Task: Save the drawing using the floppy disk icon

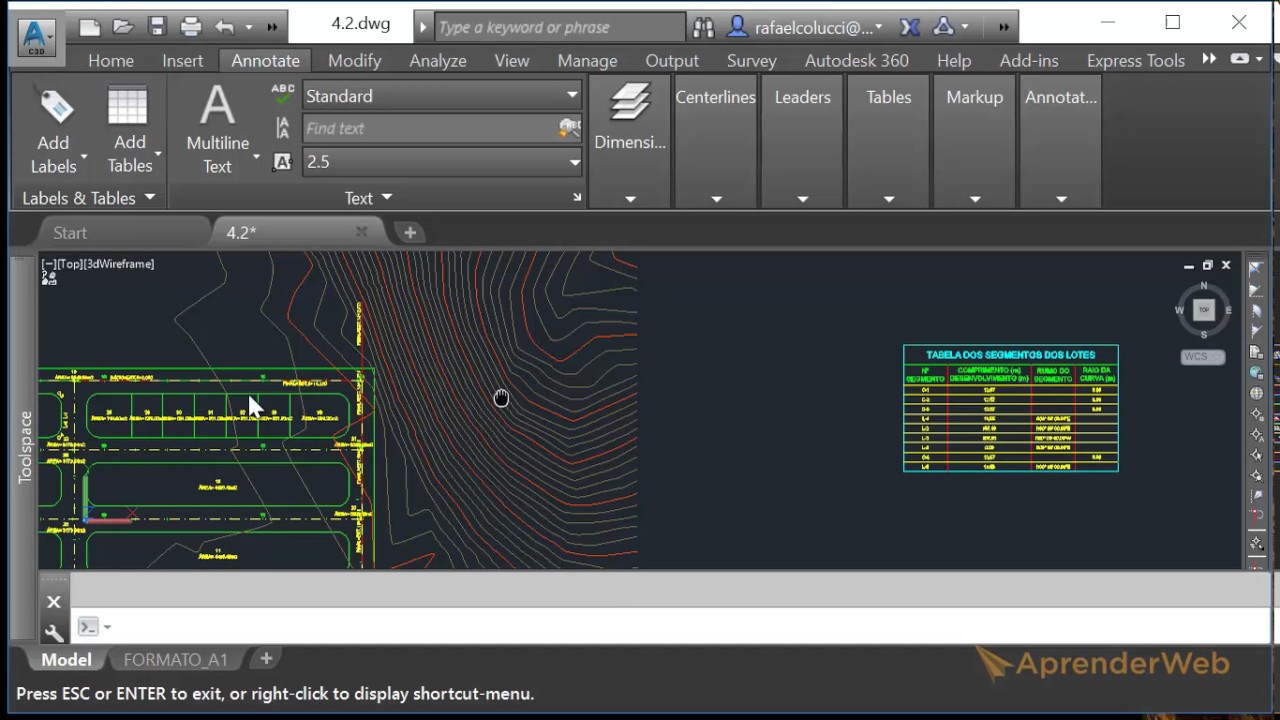Action: click(157, 27)
